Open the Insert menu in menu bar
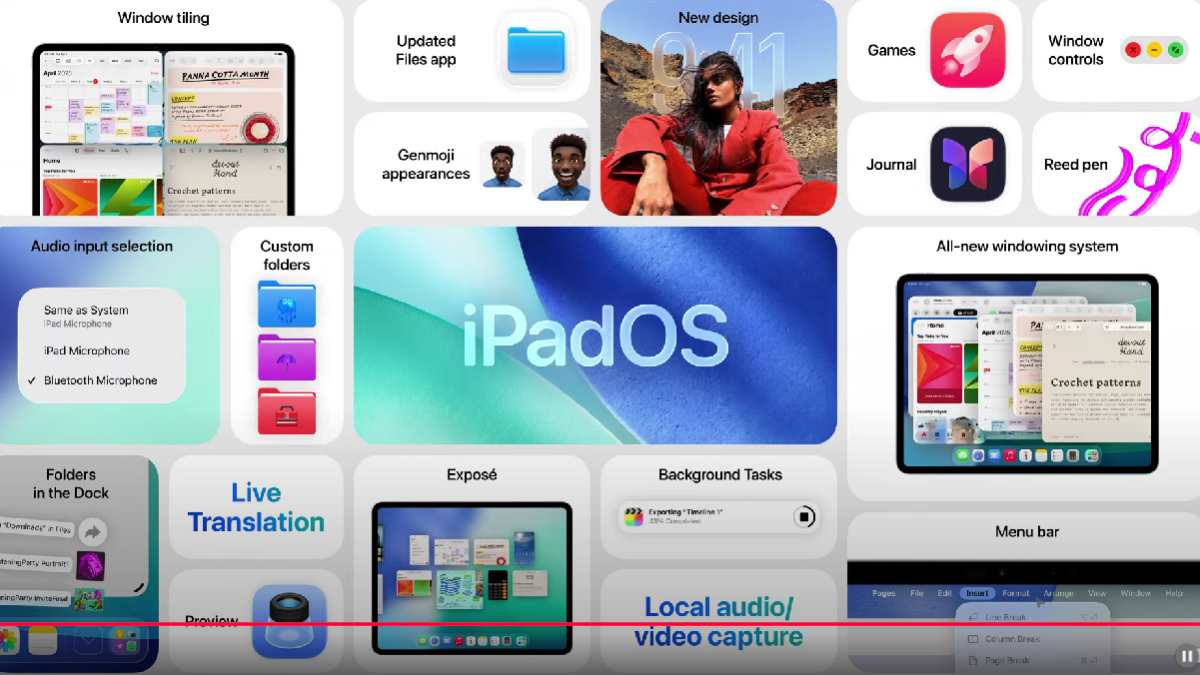Screen dimensions: 1200x675 tap(977, 593)
